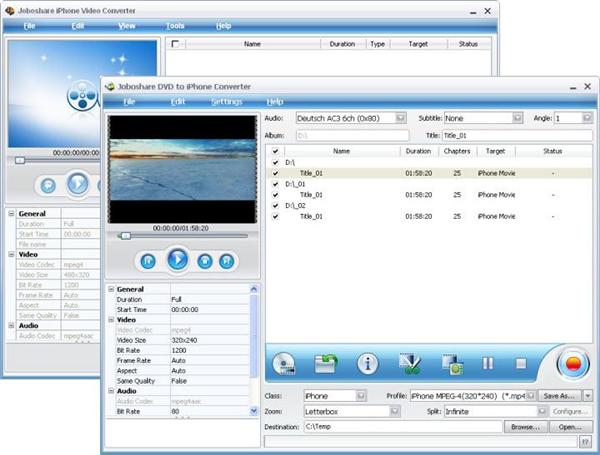The image size is (600, 455).
Task: Click the Title text input field
Action: pos(517,134)
